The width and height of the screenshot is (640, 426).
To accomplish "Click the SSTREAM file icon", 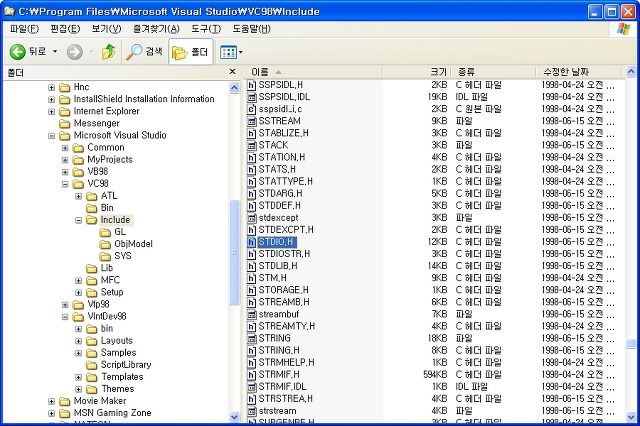I will pos(252,122).
